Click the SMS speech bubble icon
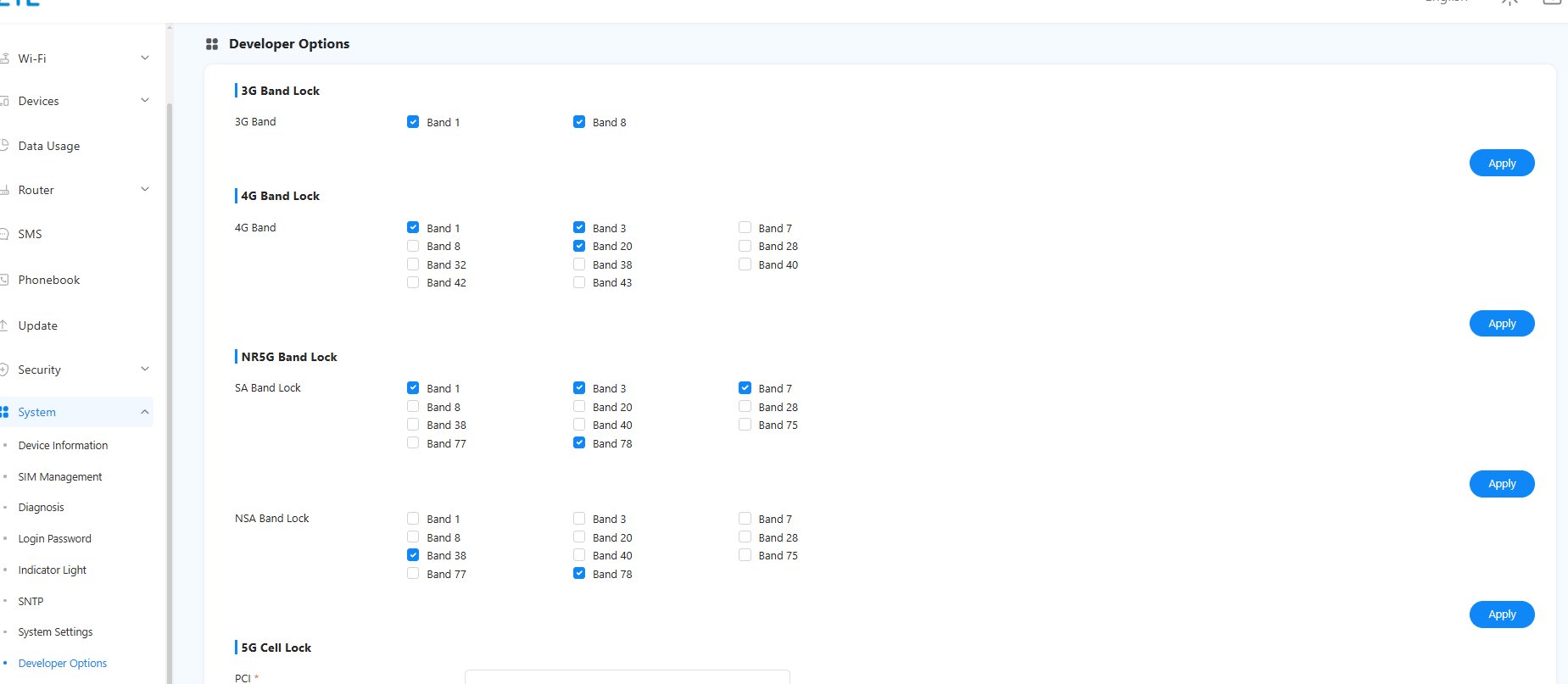1568x684 pixels. coord(4,234)
